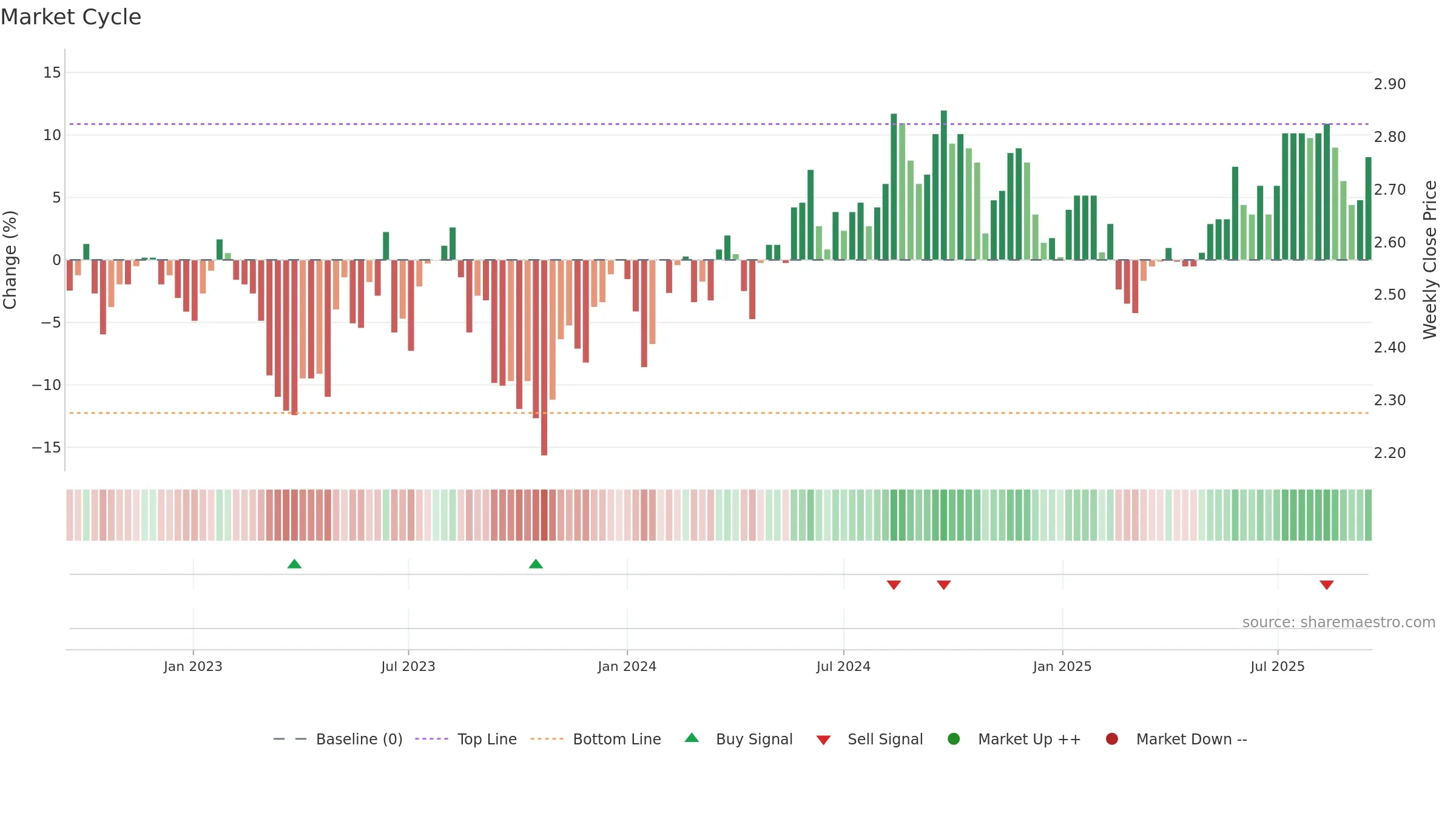Click the darkest red cell in the heat strip

544,515
